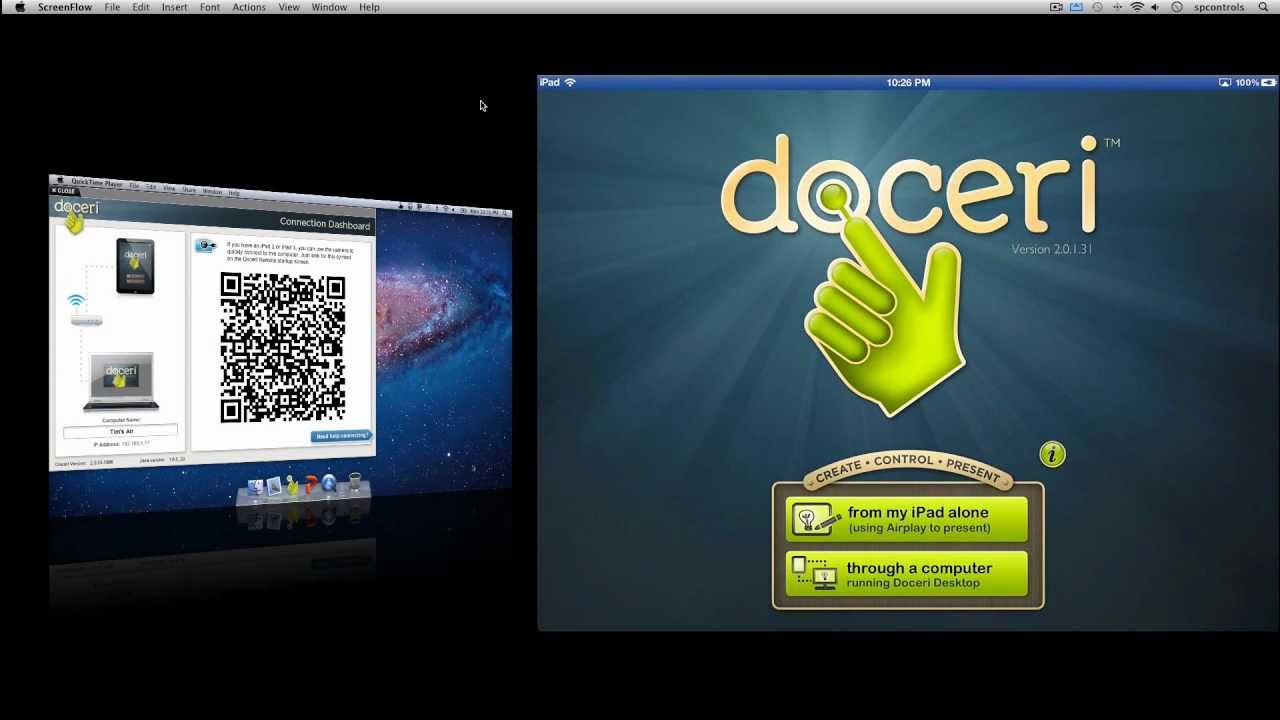
Task: Click the QR code in the Connection Dashboard
Action: pos(283,348)
